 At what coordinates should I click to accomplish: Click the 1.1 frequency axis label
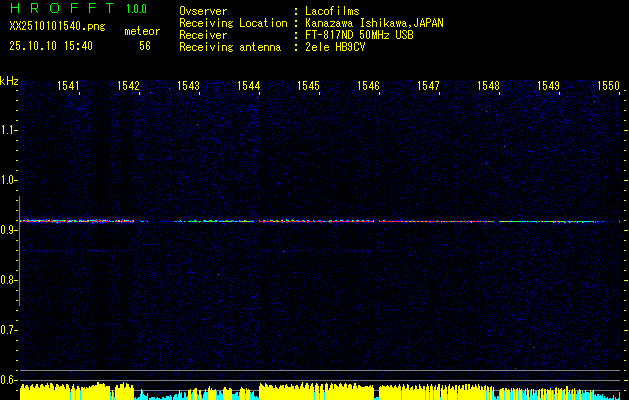9,130
